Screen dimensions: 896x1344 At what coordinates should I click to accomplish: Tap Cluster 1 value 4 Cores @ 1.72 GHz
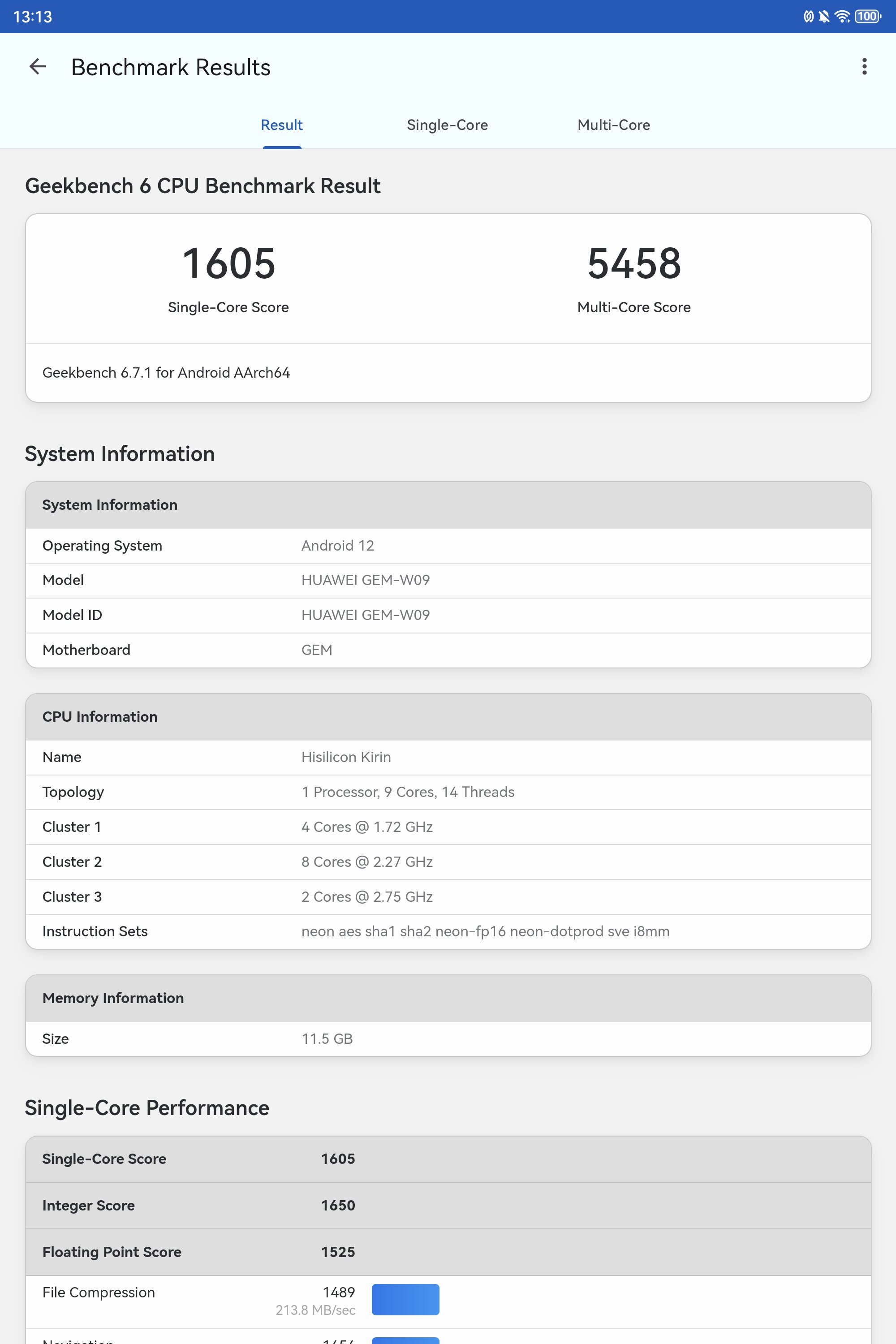(x=367, y=827)
